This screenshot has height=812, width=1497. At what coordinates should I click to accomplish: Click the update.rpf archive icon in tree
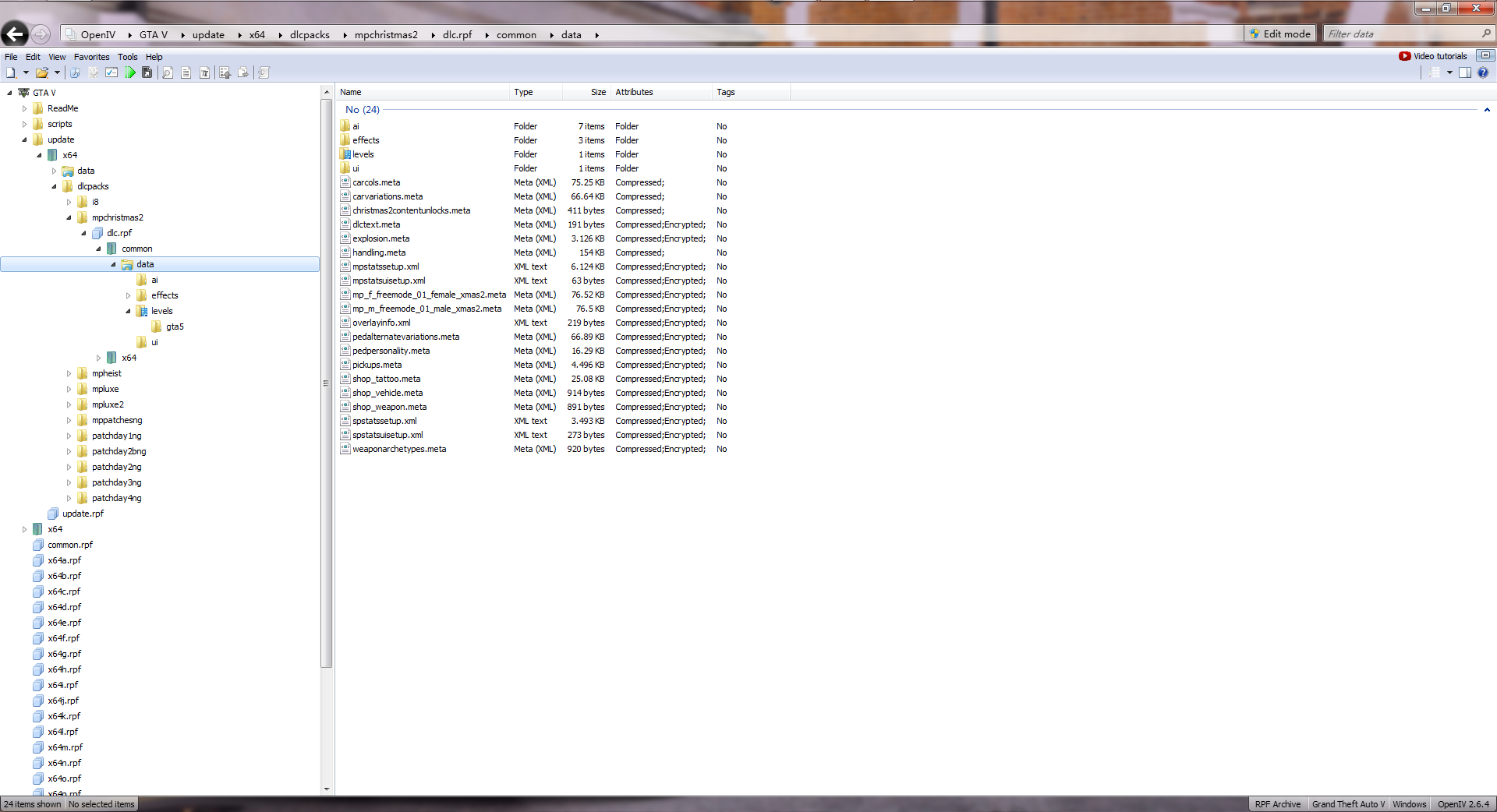[53, 514]
